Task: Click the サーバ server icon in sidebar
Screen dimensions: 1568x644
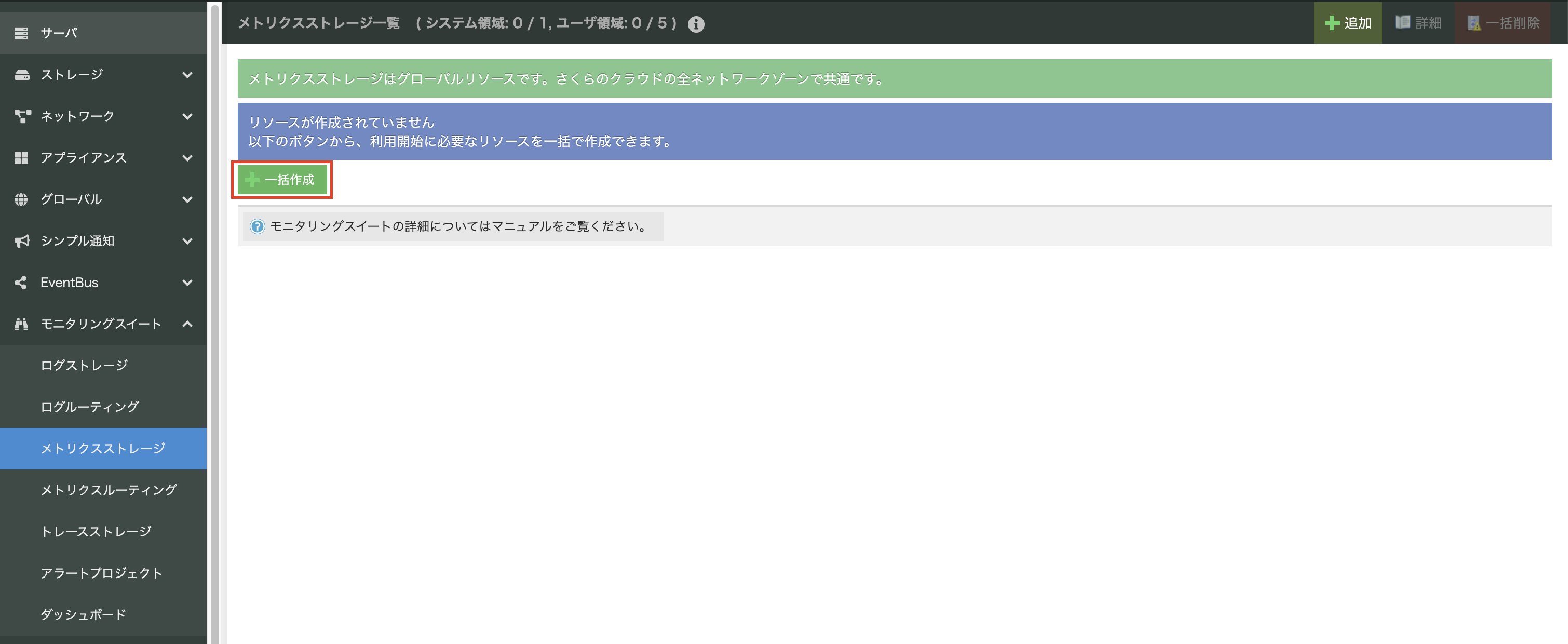Action: pos(21,33)
